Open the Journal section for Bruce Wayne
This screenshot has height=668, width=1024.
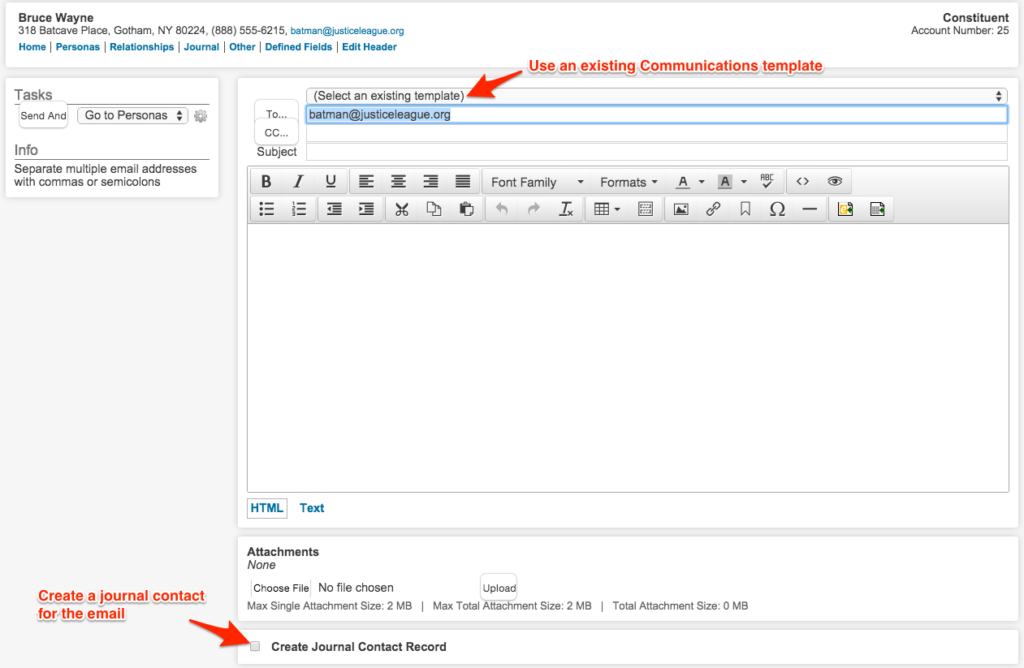click(x=201, y=46)
